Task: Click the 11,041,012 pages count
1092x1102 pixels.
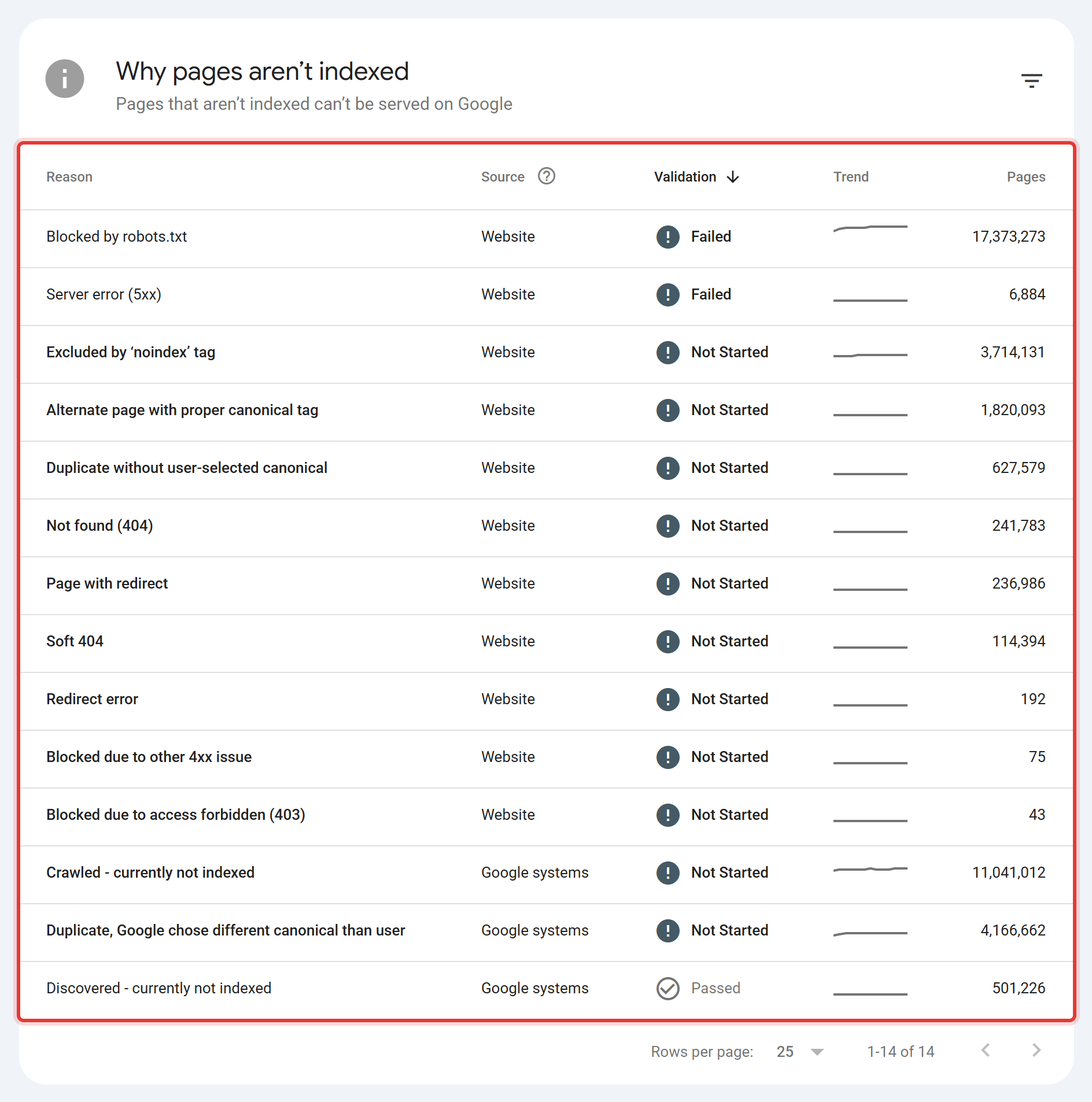Action: pos(1009,872)
